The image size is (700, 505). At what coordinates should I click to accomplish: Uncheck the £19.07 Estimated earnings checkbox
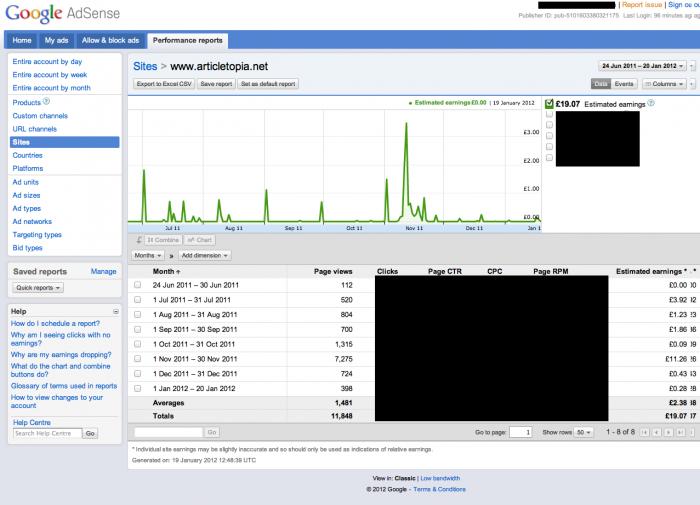pyautogui.click(x=549, y=104)
